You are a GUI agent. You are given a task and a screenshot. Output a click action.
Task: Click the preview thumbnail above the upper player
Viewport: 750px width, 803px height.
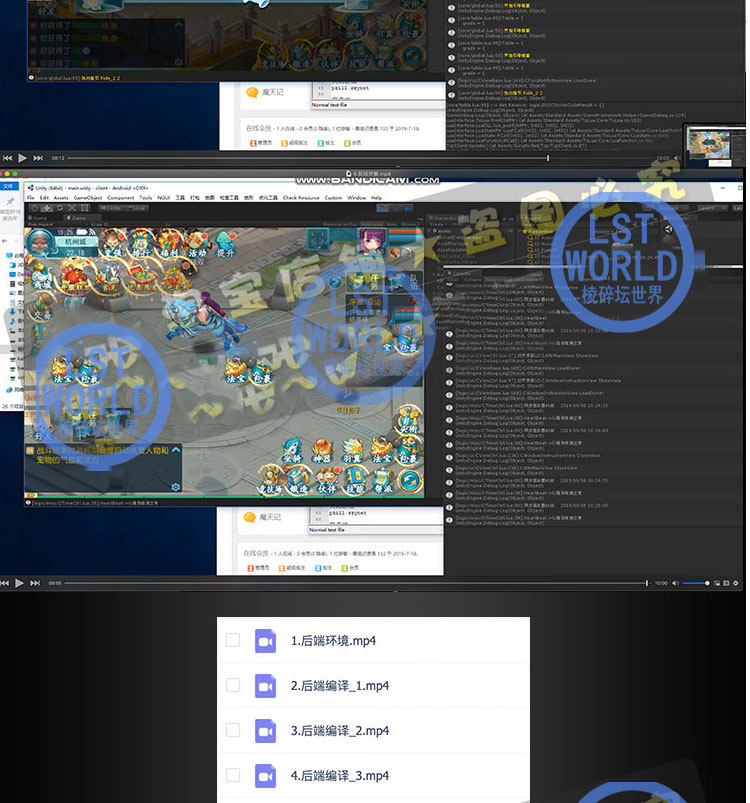tap(715, 147)
